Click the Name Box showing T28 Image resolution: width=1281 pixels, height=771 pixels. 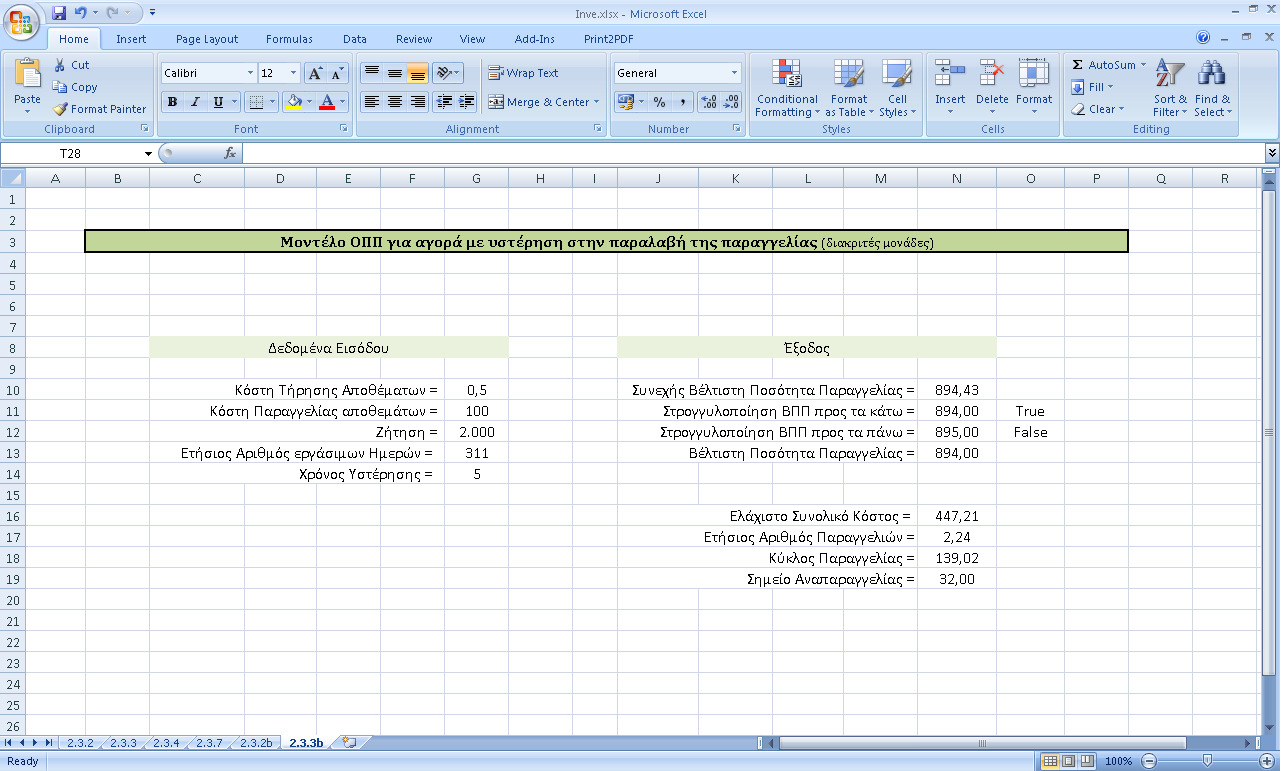pyautogui.click(x=70, y=153)
